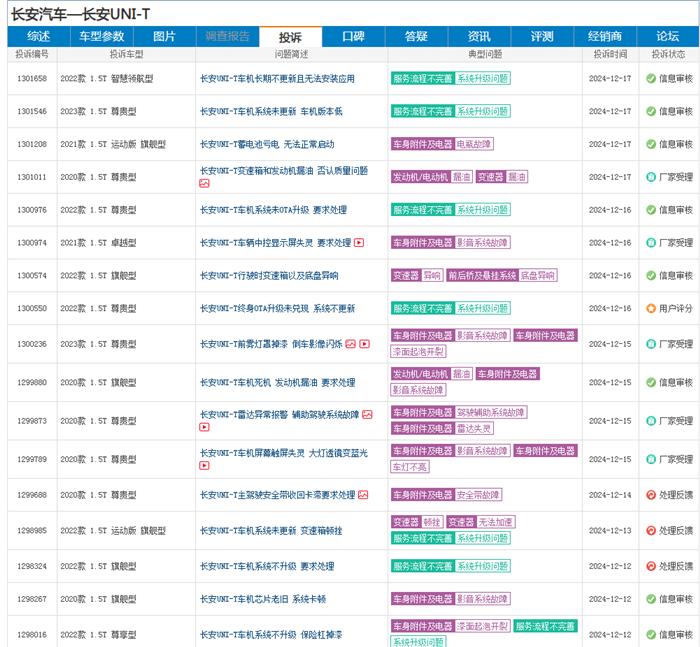Go to the 评测 tab
Screen dimensions: 700x647
pyautogui.click(x=542, y=37)
